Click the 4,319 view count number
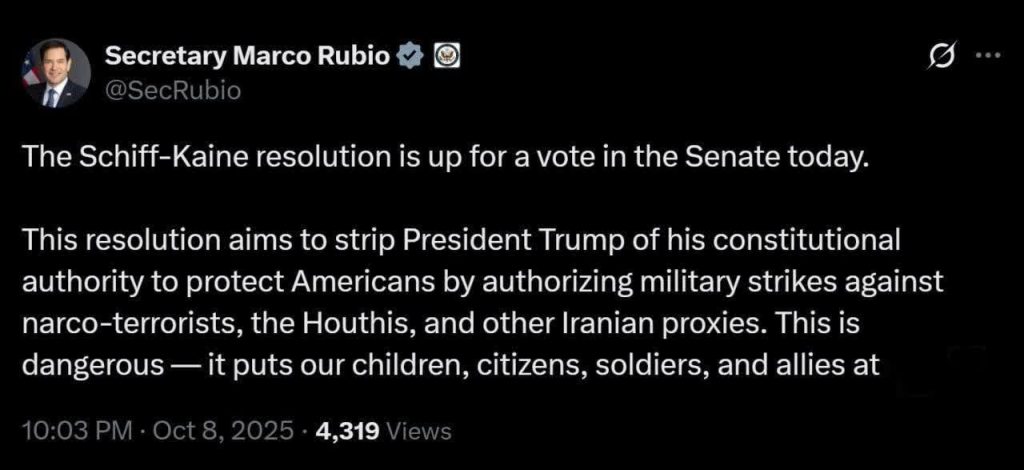The width and height of the screenshot is (1024, 470). [x=346, y=432]
